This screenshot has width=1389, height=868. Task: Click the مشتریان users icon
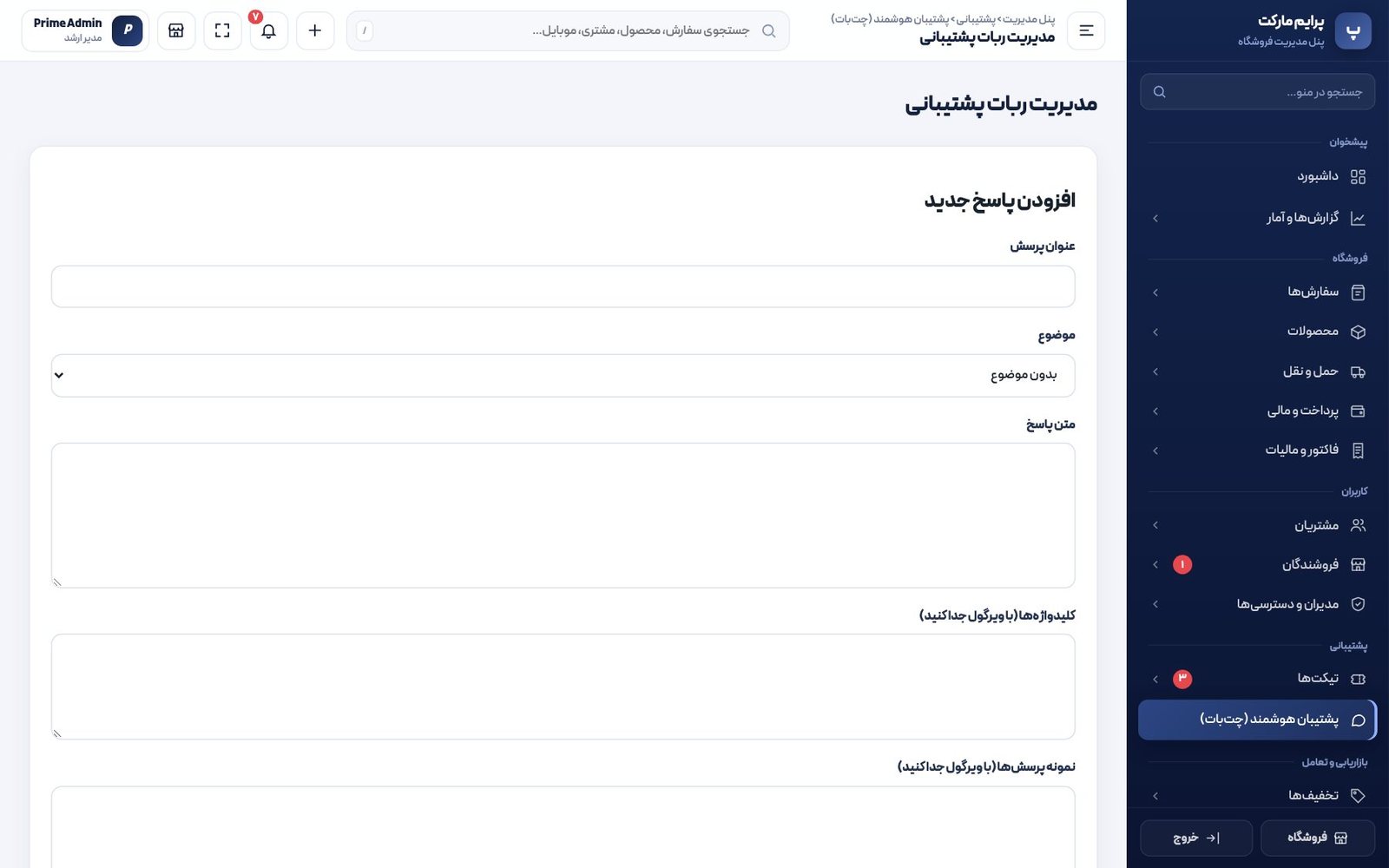coord(1359,525)
